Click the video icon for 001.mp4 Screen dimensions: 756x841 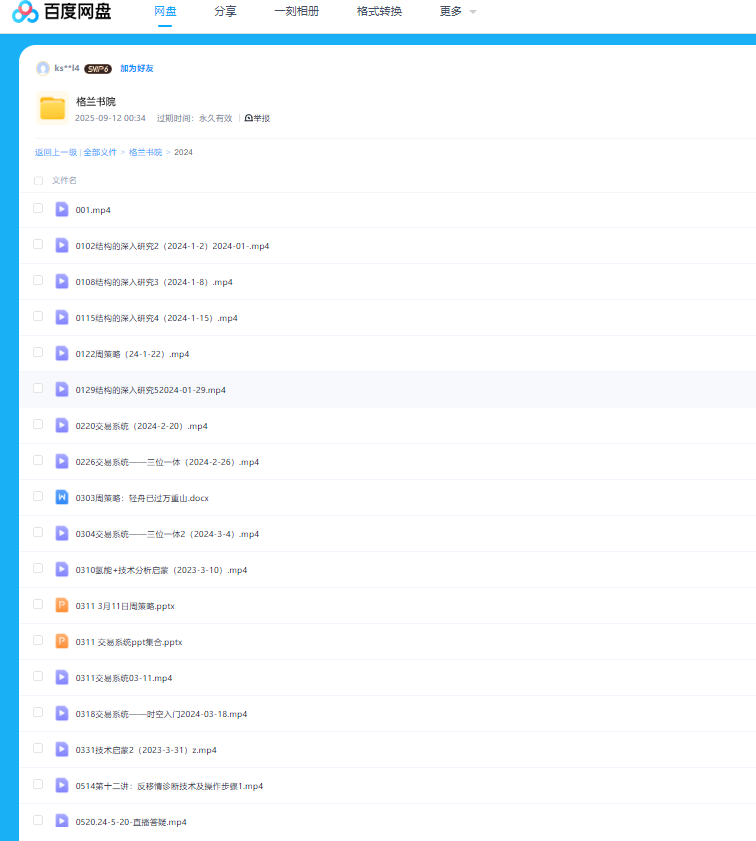click(62, 209)
